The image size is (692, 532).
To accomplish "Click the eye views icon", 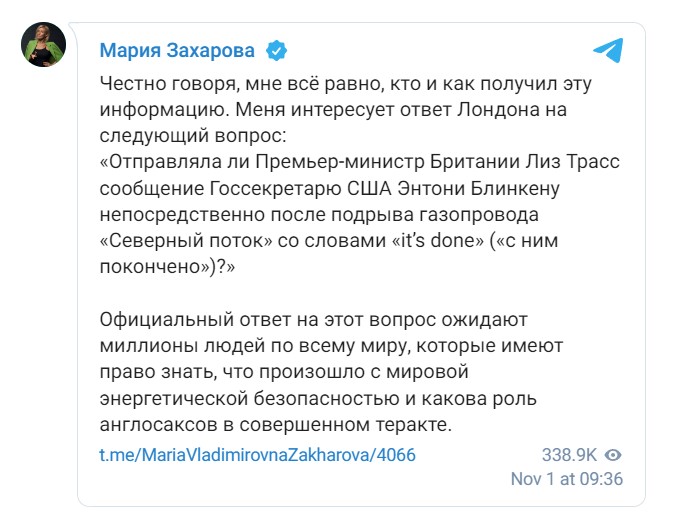I will click(x=614, y=455).
